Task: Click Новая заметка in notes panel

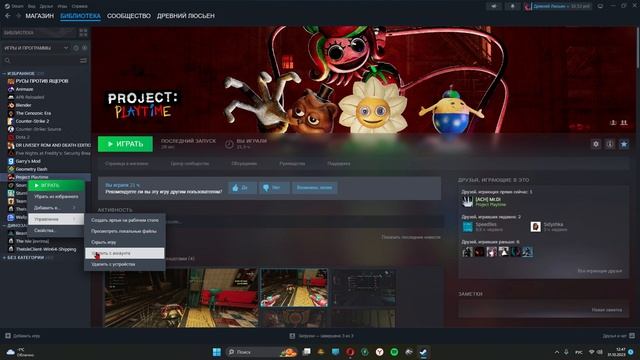Action: coord(607,310)
